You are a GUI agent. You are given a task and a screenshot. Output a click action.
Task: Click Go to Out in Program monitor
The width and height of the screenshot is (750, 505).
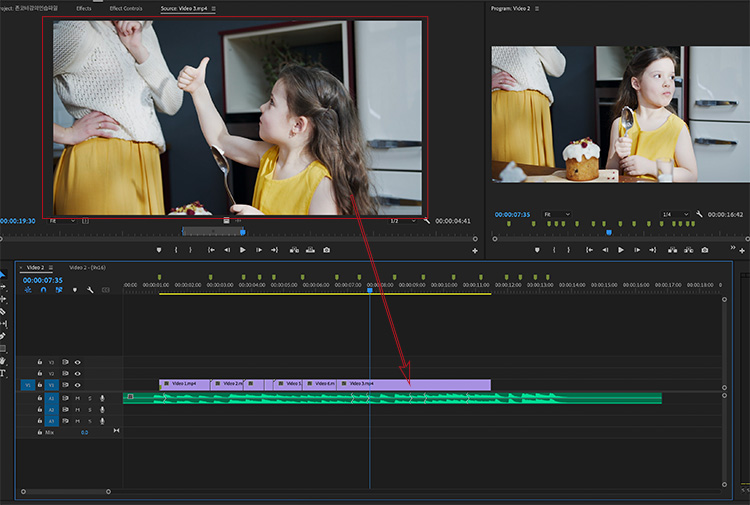[x=653, y=250]
